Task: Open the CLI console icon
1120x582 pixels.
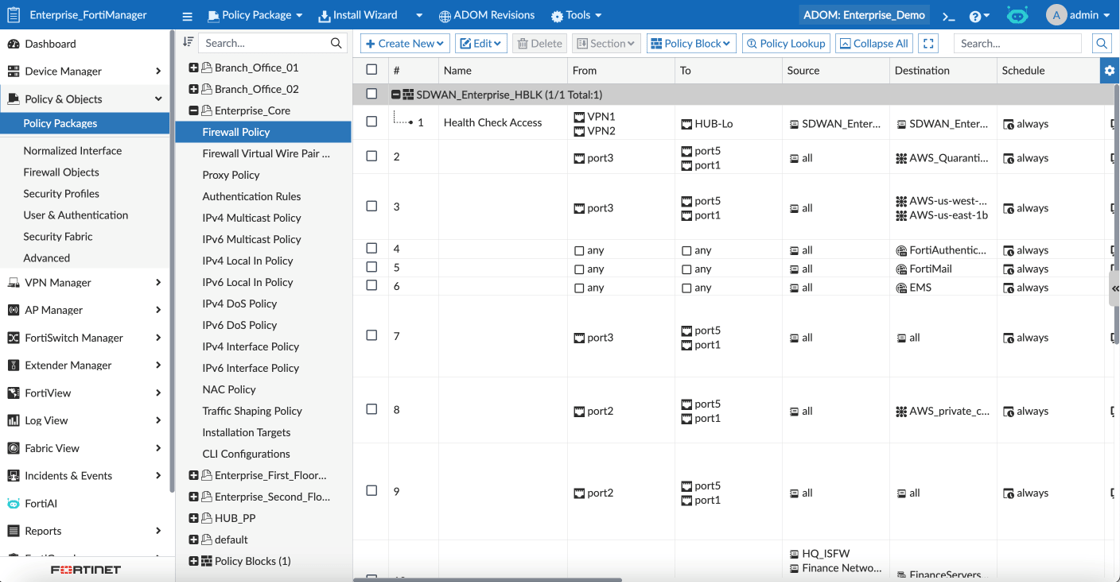Action: click(948, 16)
